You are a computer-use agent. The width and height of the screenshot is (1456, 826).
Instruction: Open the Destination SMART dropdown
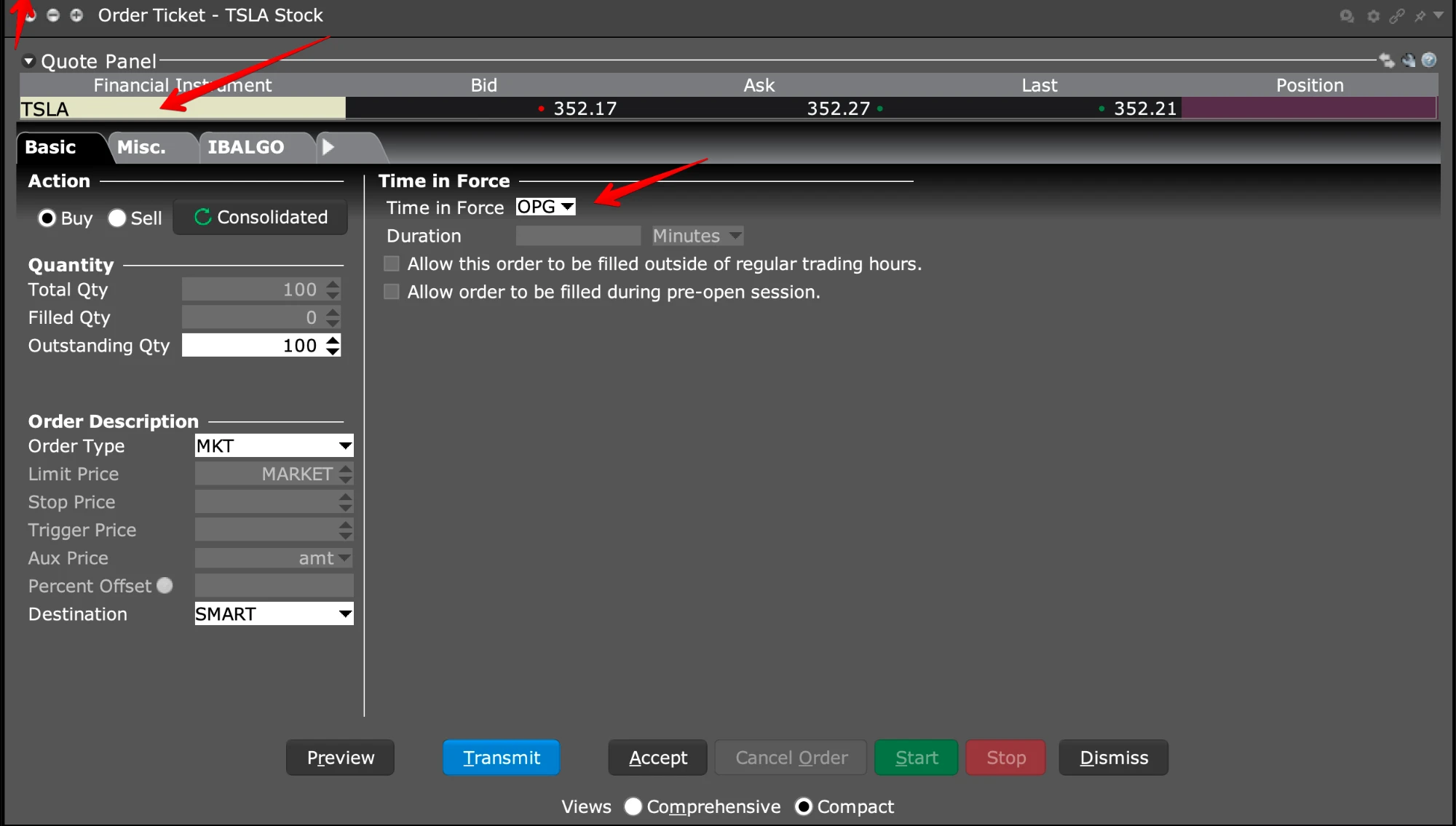click(x=274, y=614)
